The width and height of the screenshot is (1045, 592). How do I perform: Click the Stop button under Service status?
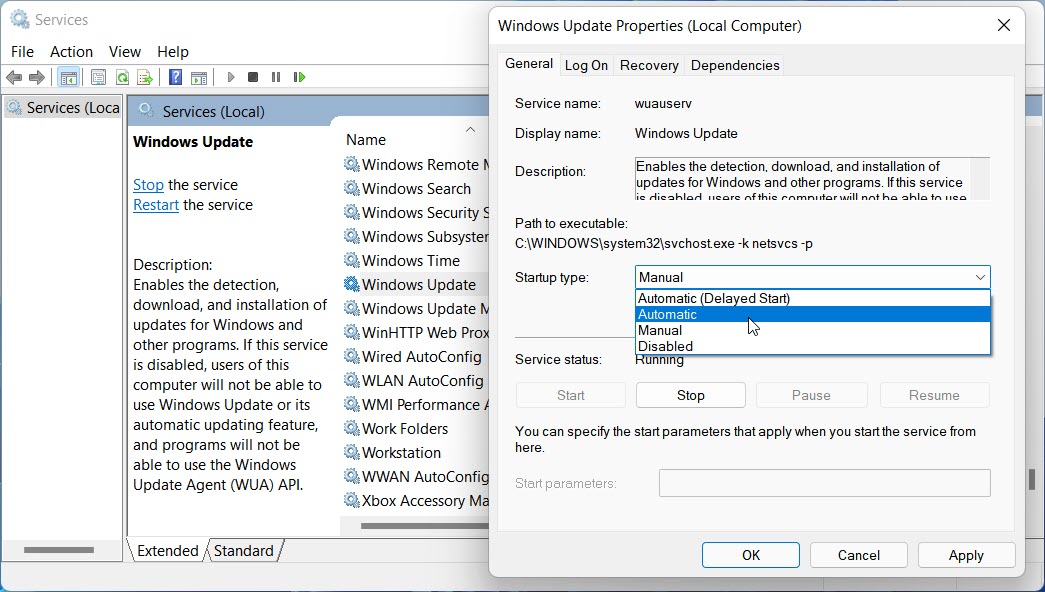(690, 395)
